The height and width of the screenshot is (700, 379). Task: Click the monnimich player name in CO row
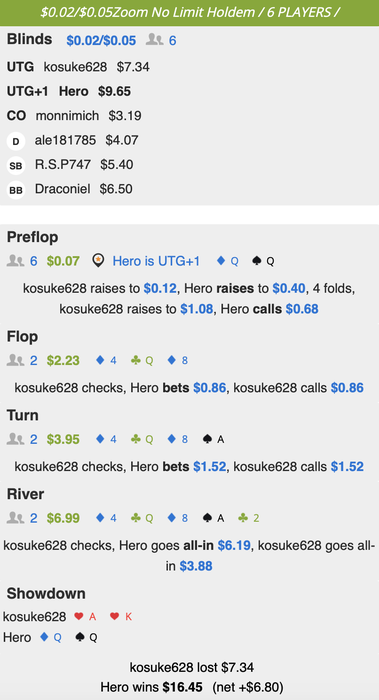(67, 116)
